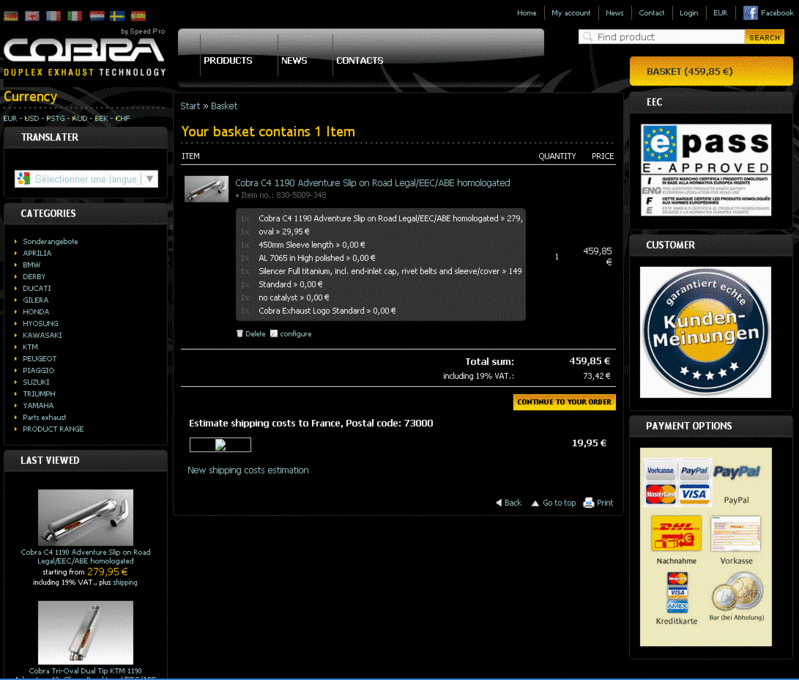The height and width of the screenshot is (680, 799).
Task: Click the configure pencil icon
Action: 274,333
